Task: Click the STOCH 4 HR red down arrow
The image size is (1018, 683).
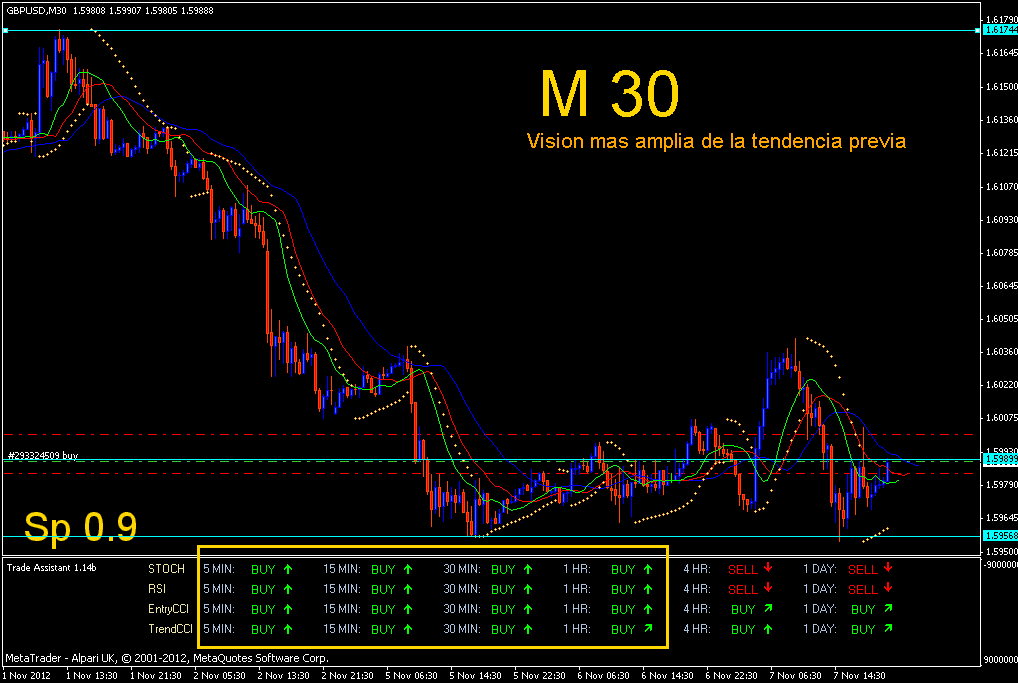Action: [x=768, y=567]
